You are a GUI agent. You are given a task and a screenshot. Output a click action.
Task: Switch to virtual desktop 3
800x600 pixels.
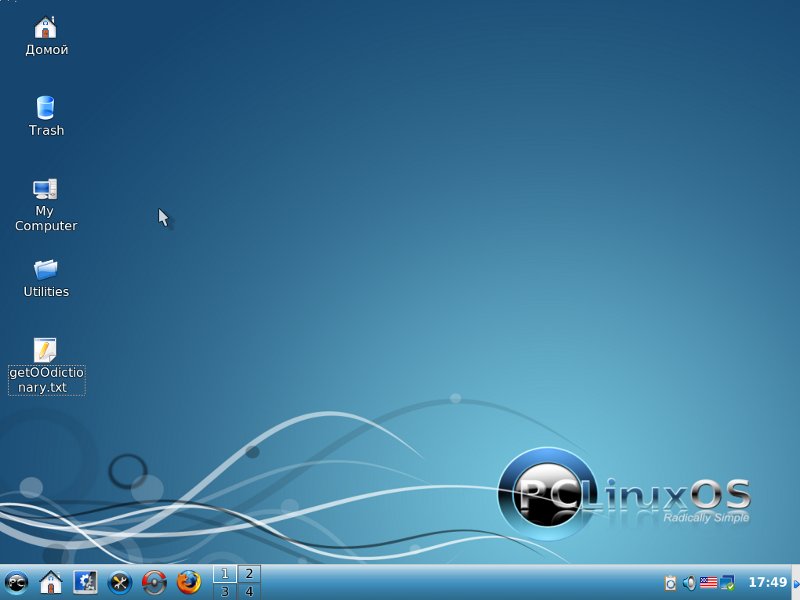coord(224,591)
